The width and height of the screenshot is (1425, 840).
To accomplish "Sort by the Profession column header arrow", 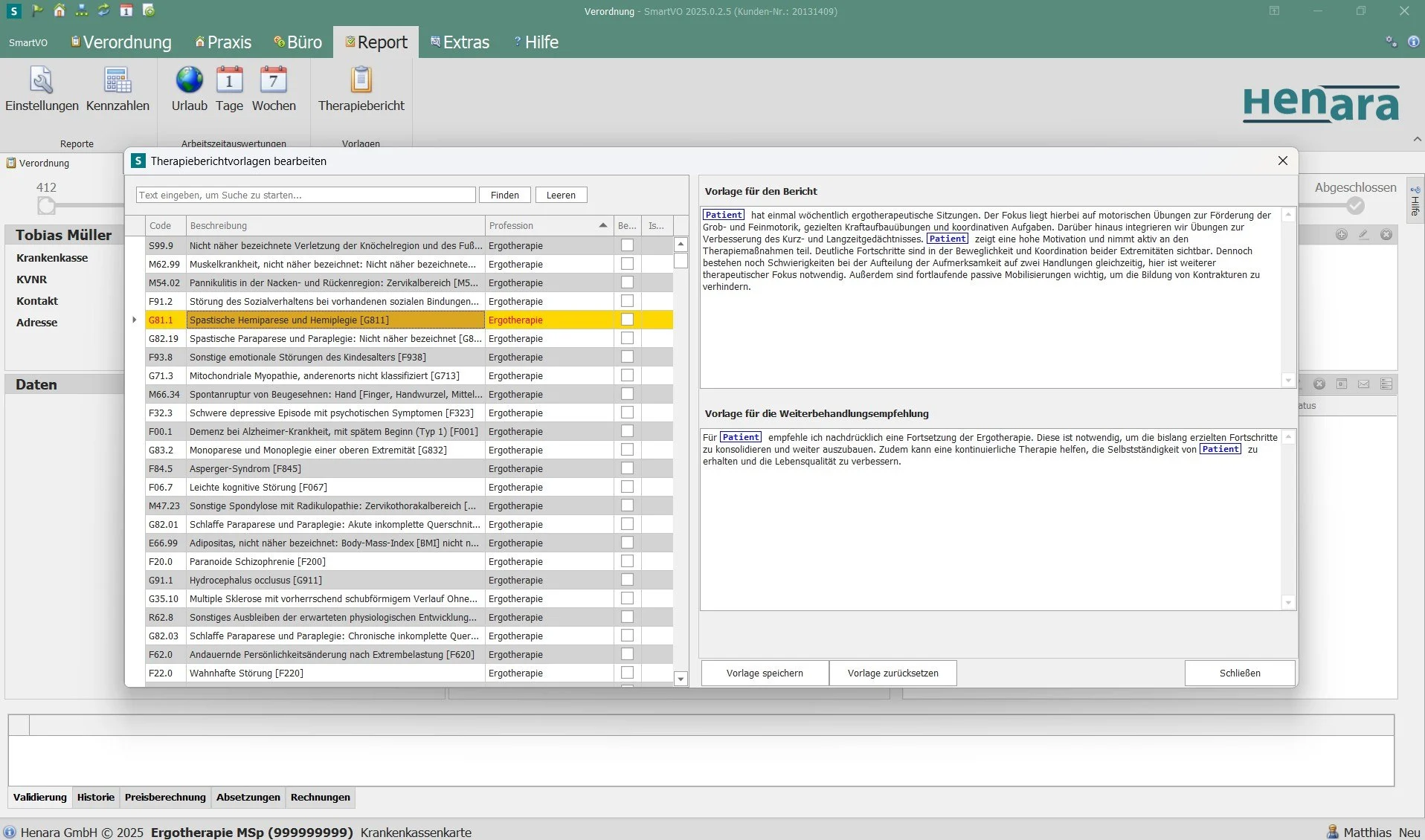I will [x=602, y=225].
